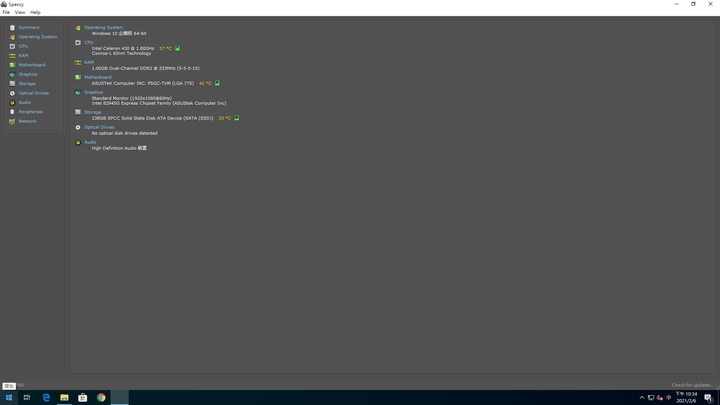Open the RAM heading link in summary

click(x=89, y=62)
